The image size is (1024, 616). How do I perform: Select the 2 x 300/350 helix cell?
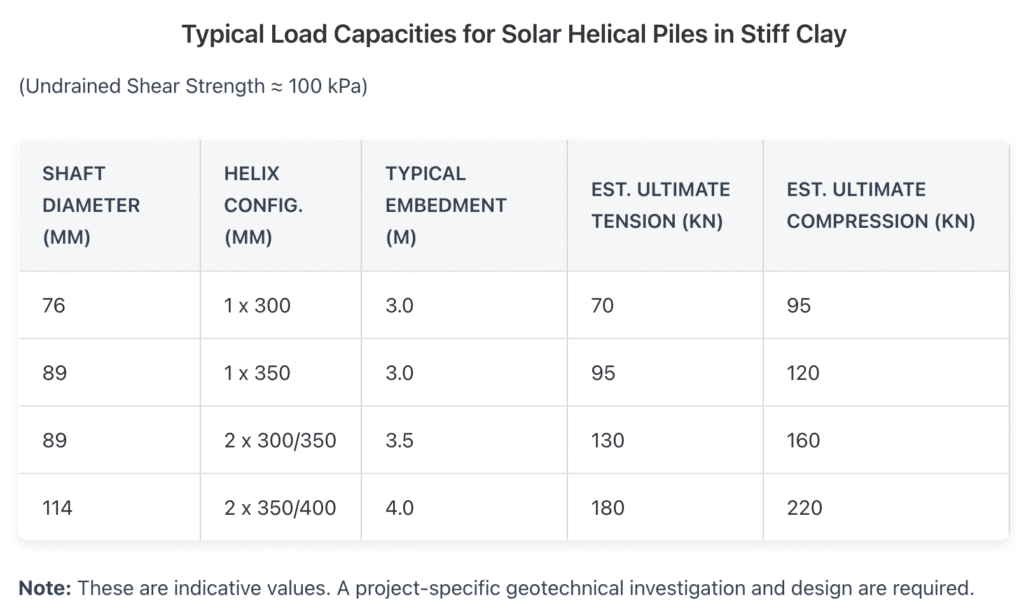pos(280,440)
